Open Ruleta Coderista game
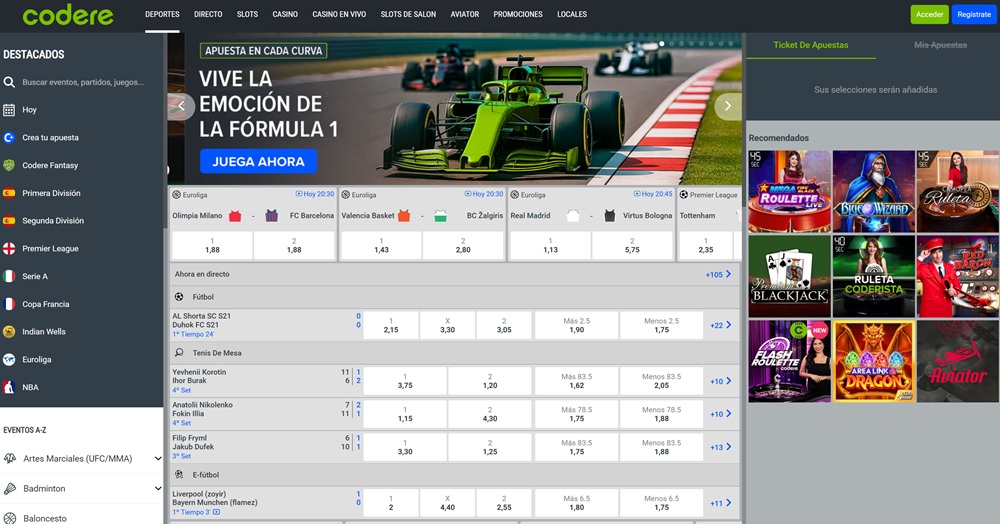This screenshot has width=1000, height=524. [x=874, y=277]
